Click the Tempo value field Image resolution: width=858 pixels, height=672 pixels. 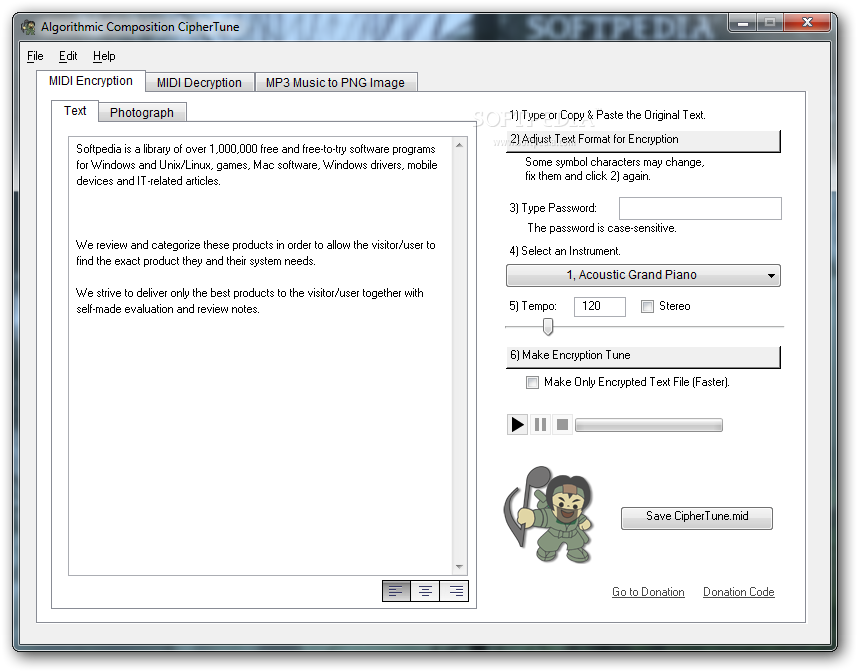(600, 306)
